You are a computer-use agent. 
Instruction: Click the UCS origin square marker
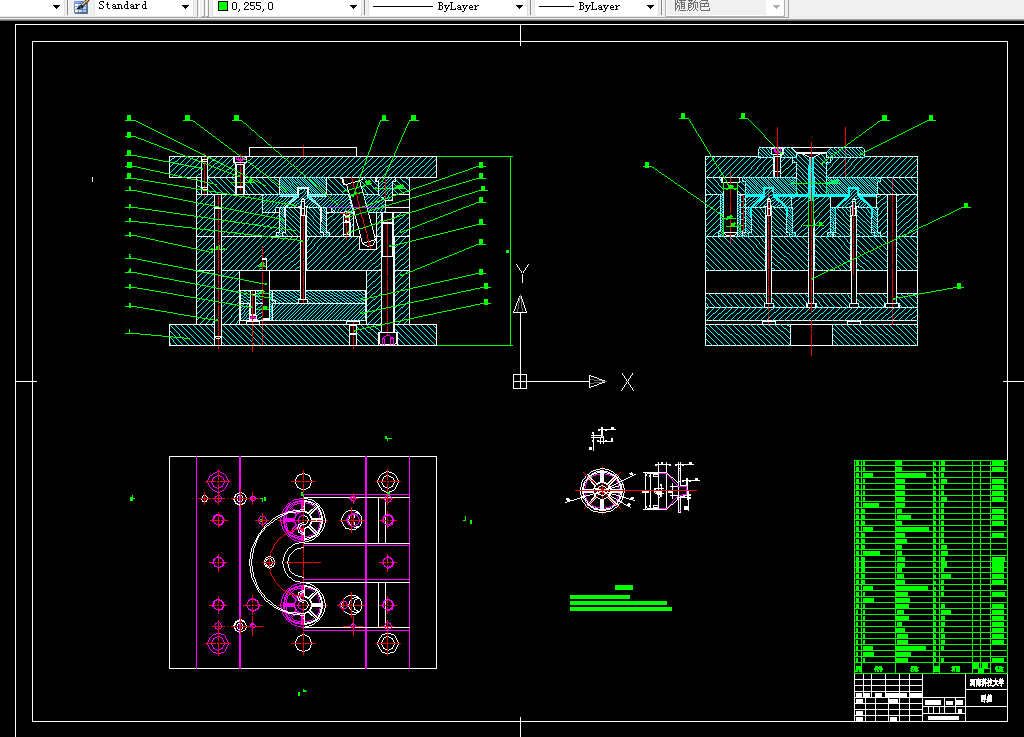coord(520,381)
